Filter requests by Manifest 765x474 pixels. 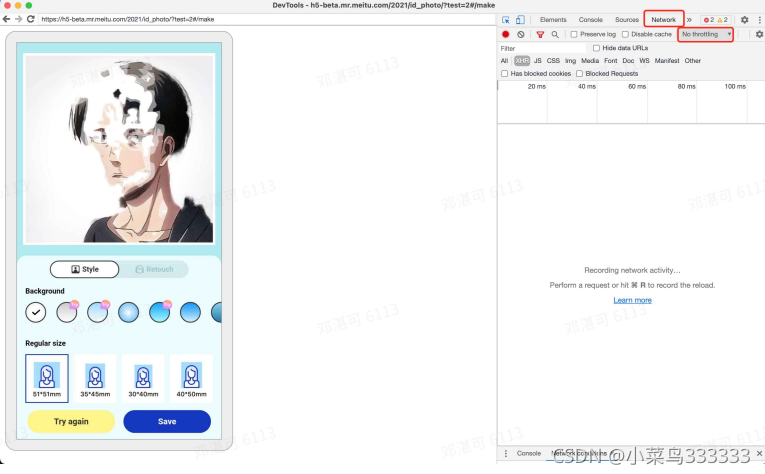tap(667, 60)
